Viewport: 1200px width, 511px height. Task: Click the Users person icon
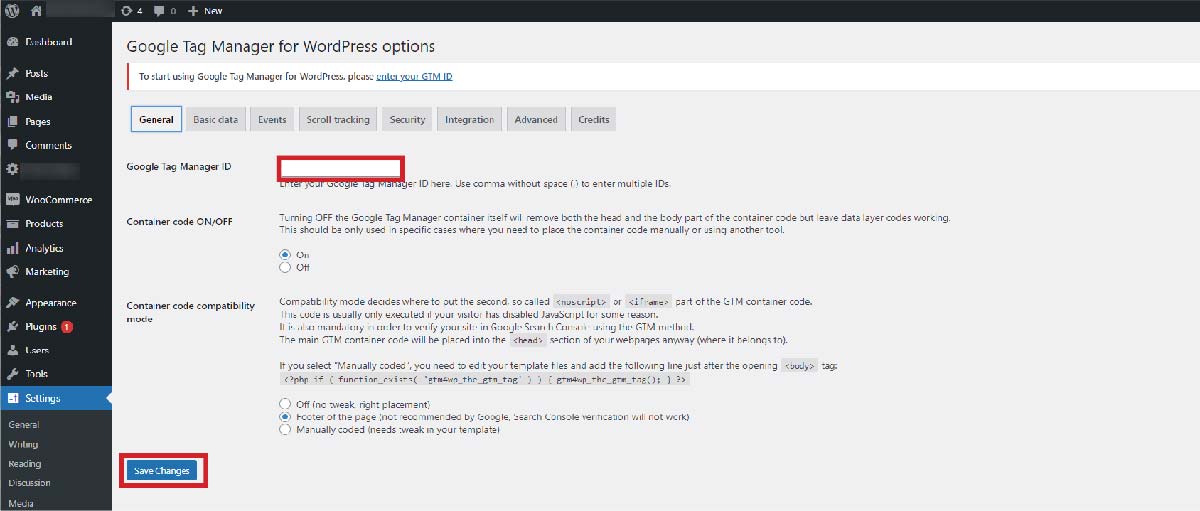click(12, 351)
